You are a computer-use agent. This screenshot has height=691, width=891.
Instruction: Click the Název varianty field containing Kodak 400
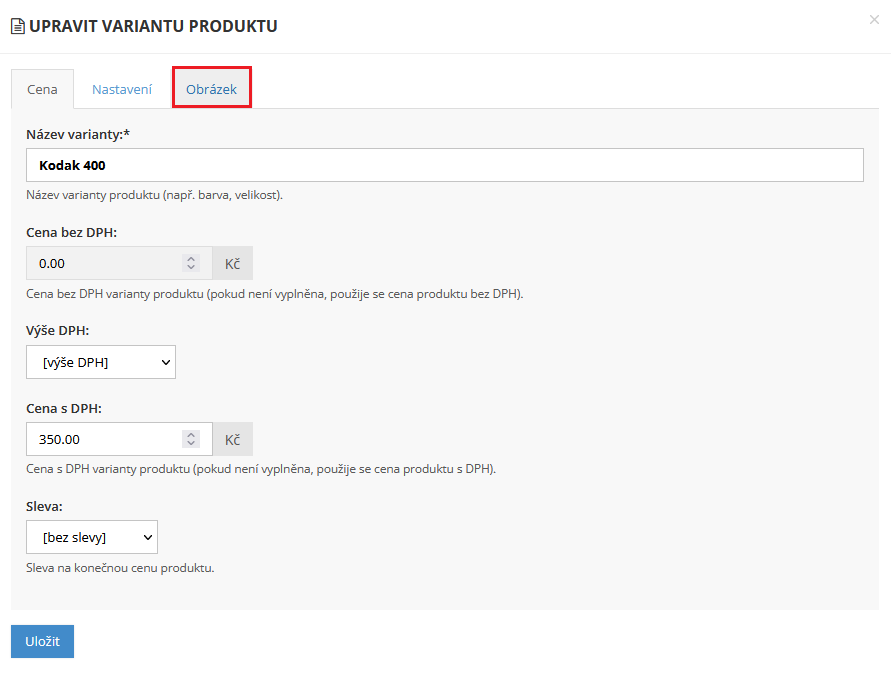pos(444,165)
